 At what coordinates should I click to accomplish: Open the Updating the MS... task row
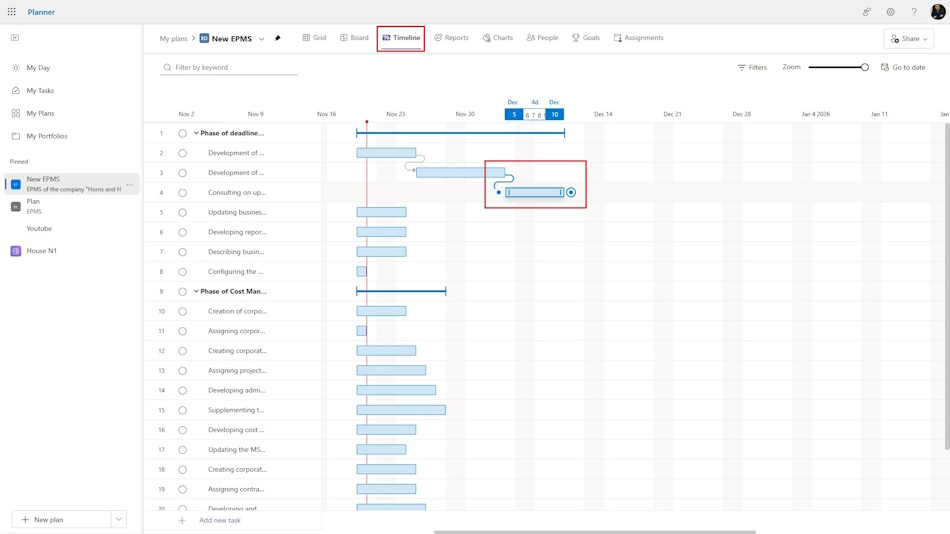pyautogui.click(x=237, y=450)
